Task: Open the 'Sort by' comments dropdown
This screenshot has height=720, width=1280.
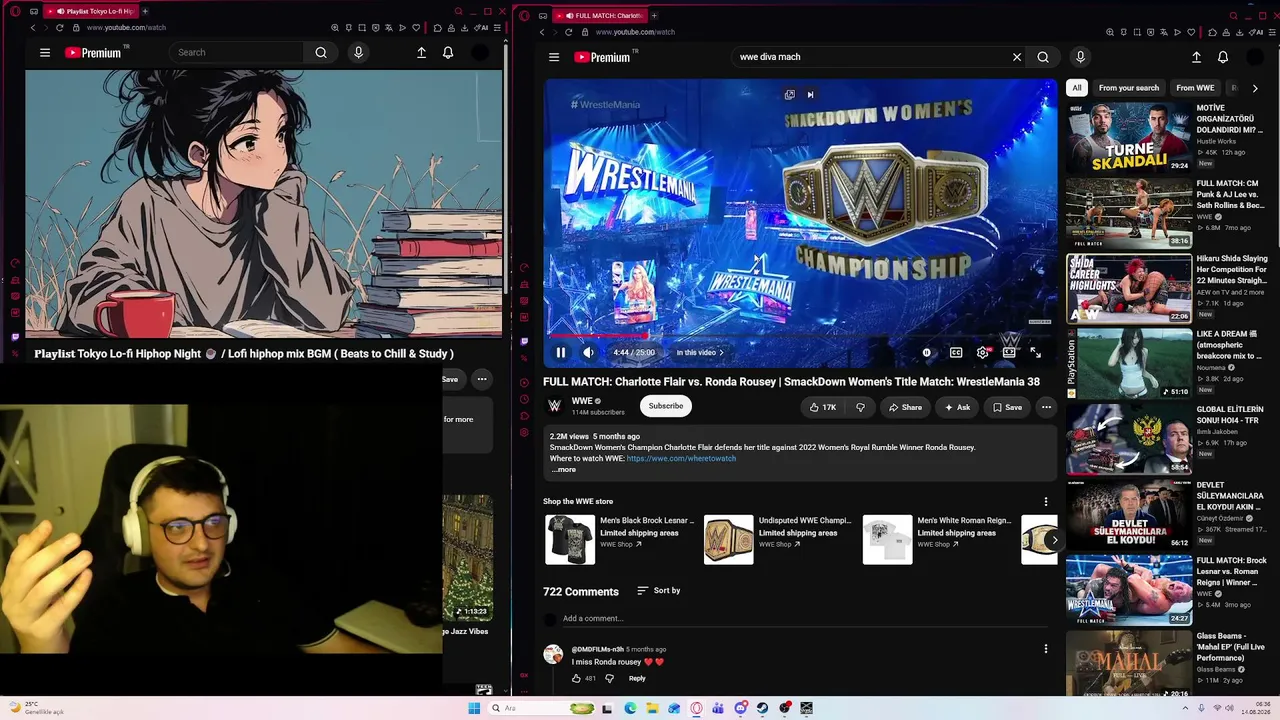Action: point(659,591)
